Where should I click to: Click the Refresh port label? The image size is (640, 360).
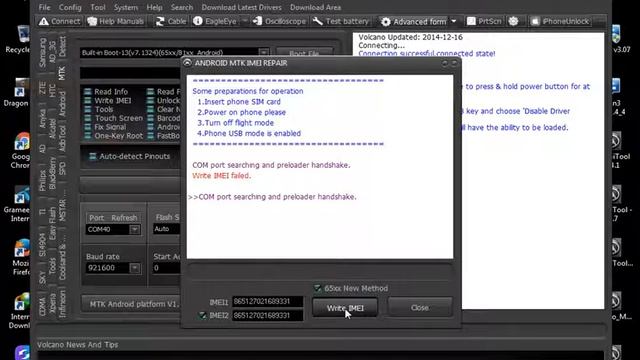pyautogui.click(x=124, y=218)
